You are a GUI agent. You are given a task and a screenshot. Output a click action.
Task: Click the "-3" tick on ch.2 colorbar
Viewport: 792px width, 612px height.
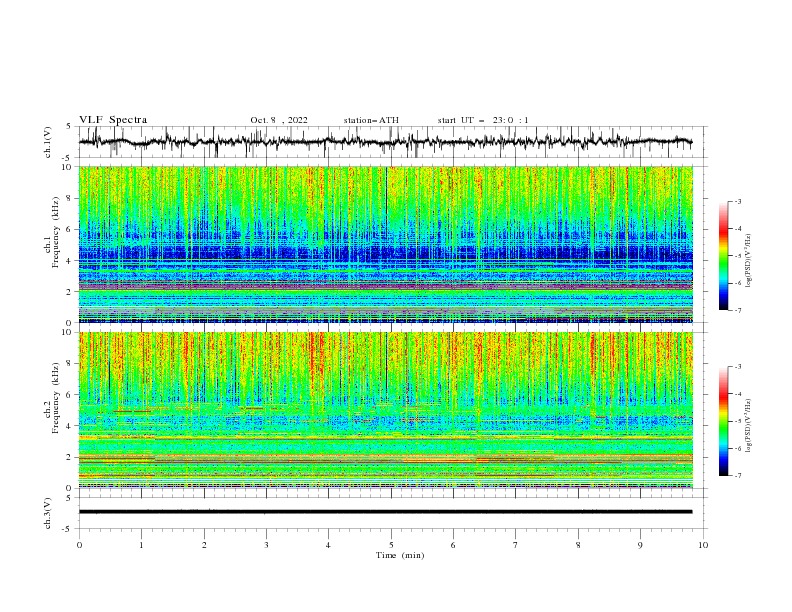click(738, 367)
